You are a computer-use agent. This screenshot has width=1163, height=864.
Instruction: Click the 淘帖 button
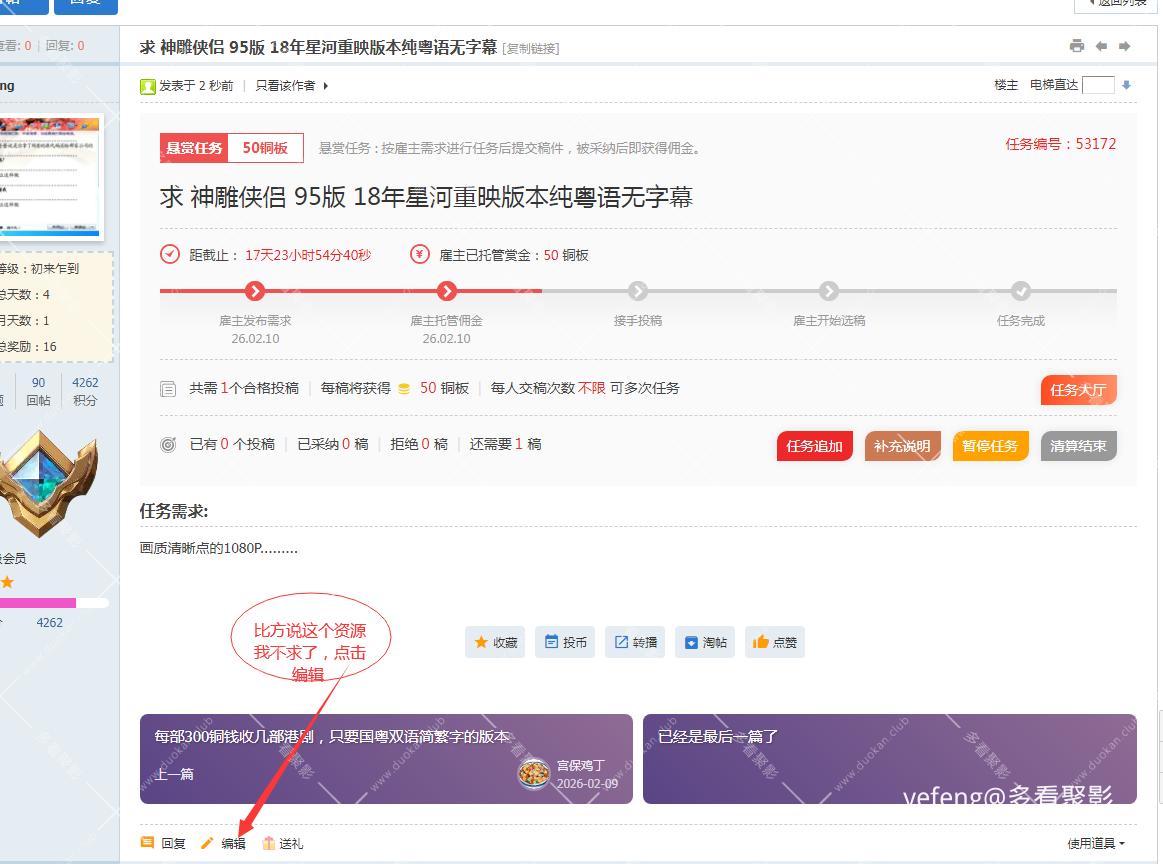(705, 642)
